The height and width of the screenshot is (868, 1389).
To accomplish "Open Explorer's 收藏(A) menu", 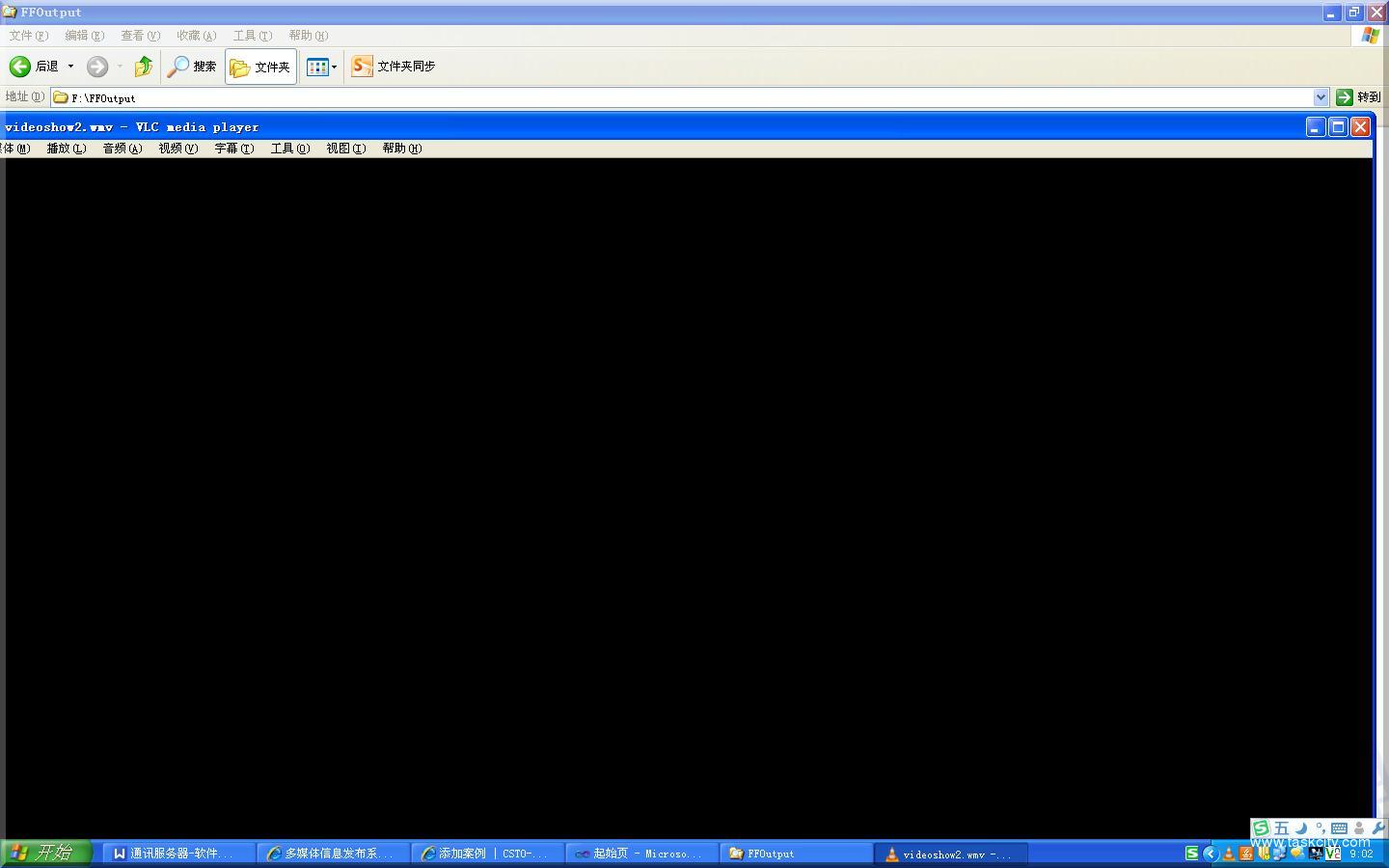I will coord(196,36).
